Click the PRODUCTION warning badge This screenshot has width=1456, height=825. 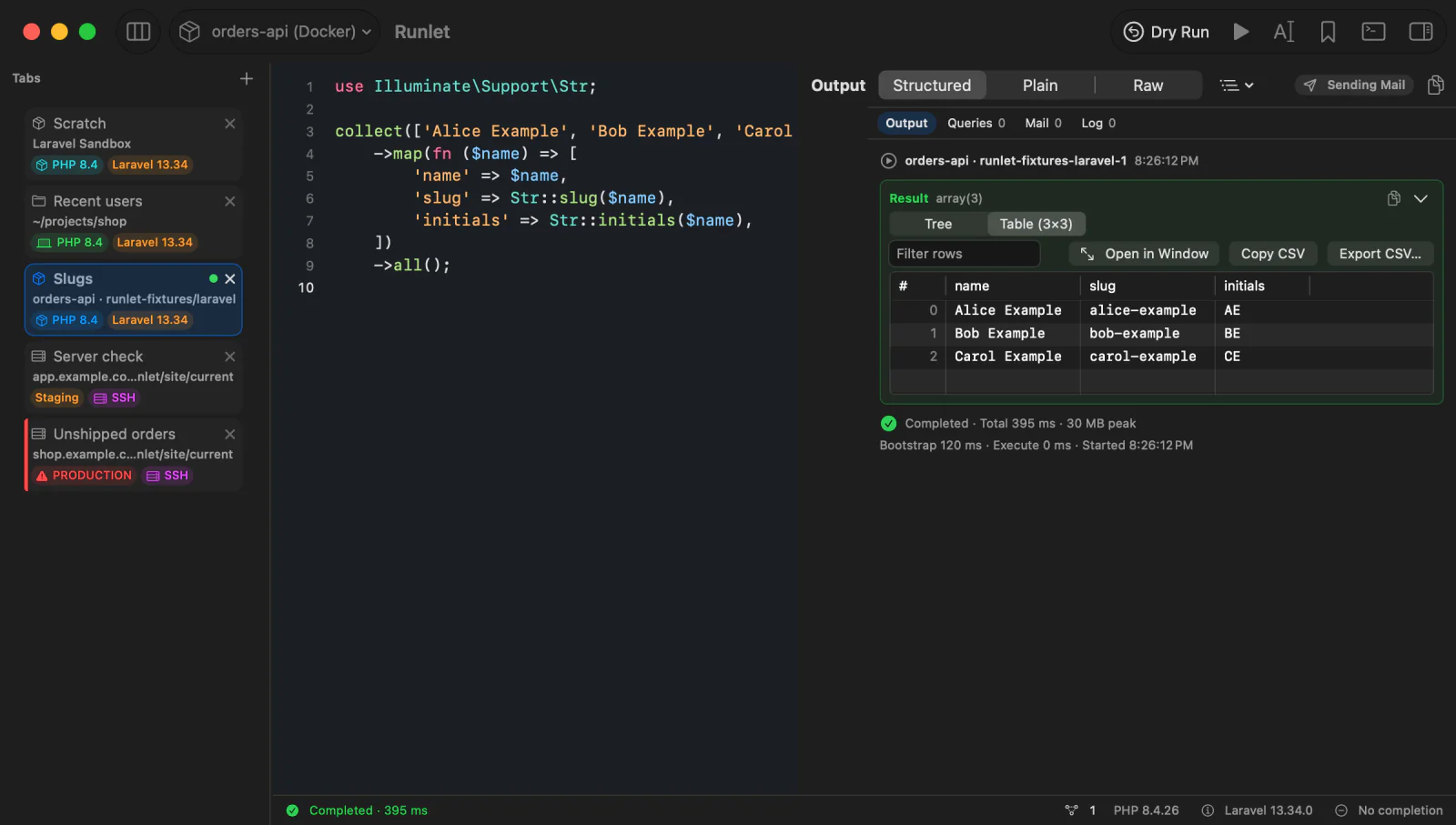point(84,476)
